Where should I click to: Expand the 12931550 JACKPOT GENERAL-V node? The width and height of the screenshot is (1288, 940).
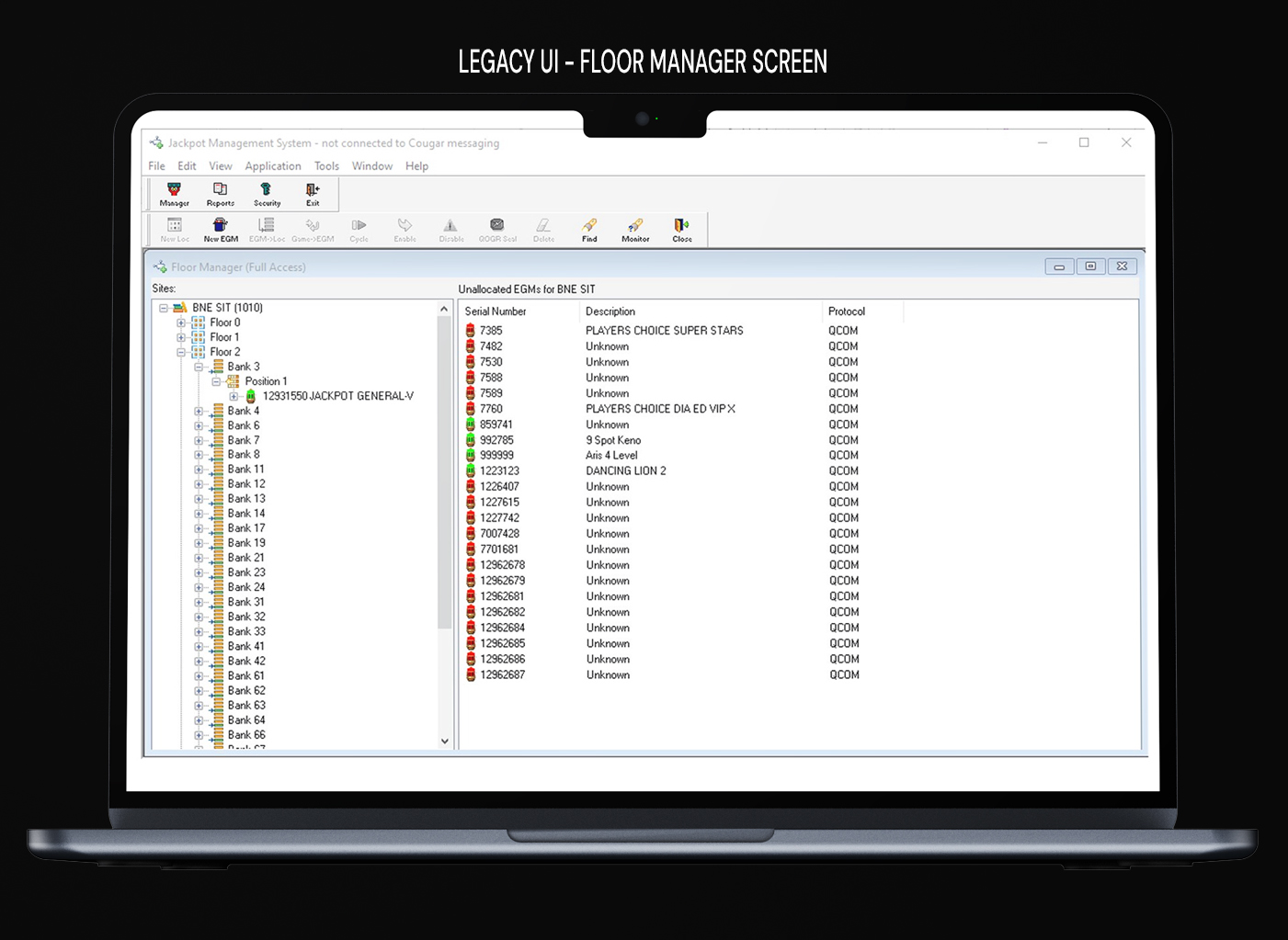(x=234, y=396)
